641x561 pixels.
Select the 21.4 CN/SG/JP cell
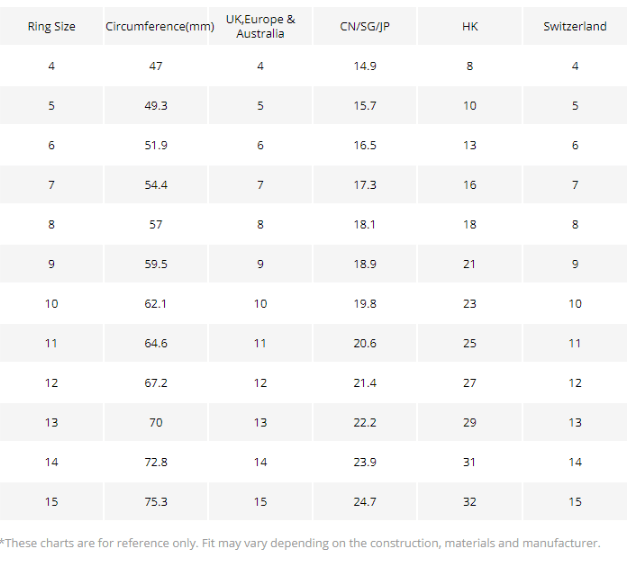coord(364,383)
